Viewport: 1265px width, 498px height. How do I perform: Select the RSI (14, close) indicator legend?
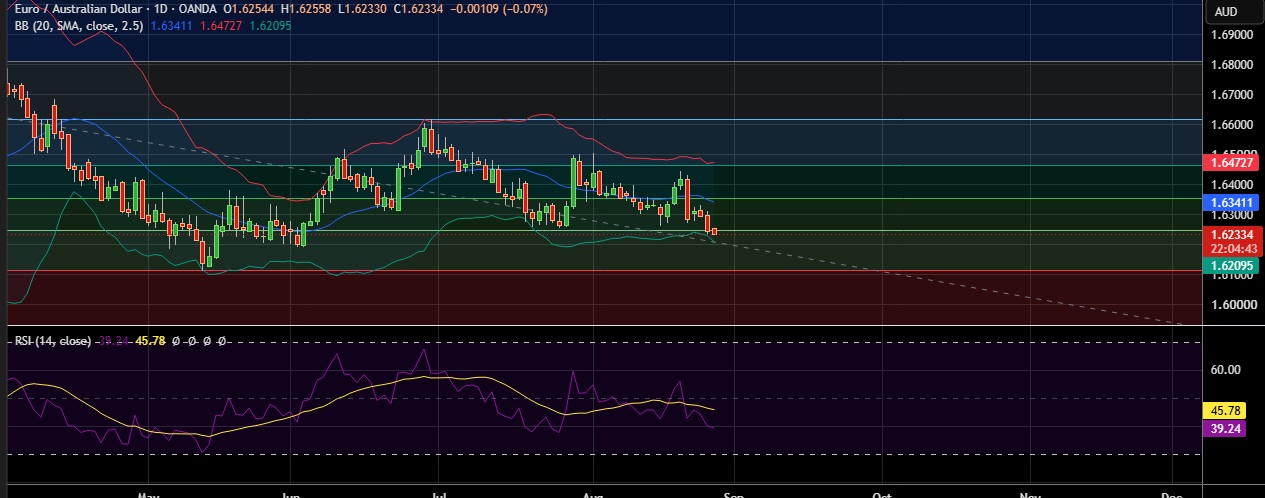[x=53, y=341]
